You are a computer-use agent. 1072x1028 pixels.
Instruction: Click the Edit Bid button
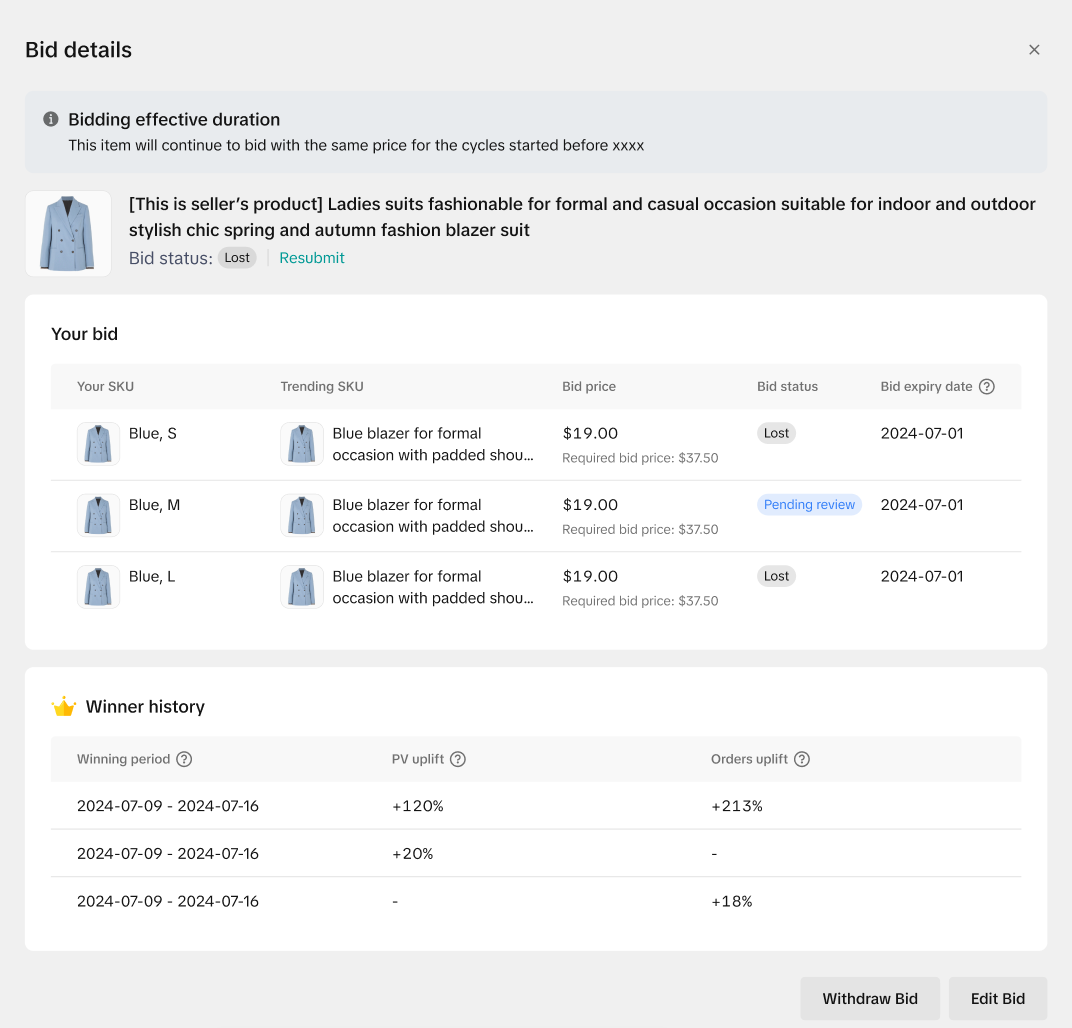pos(998,998)
